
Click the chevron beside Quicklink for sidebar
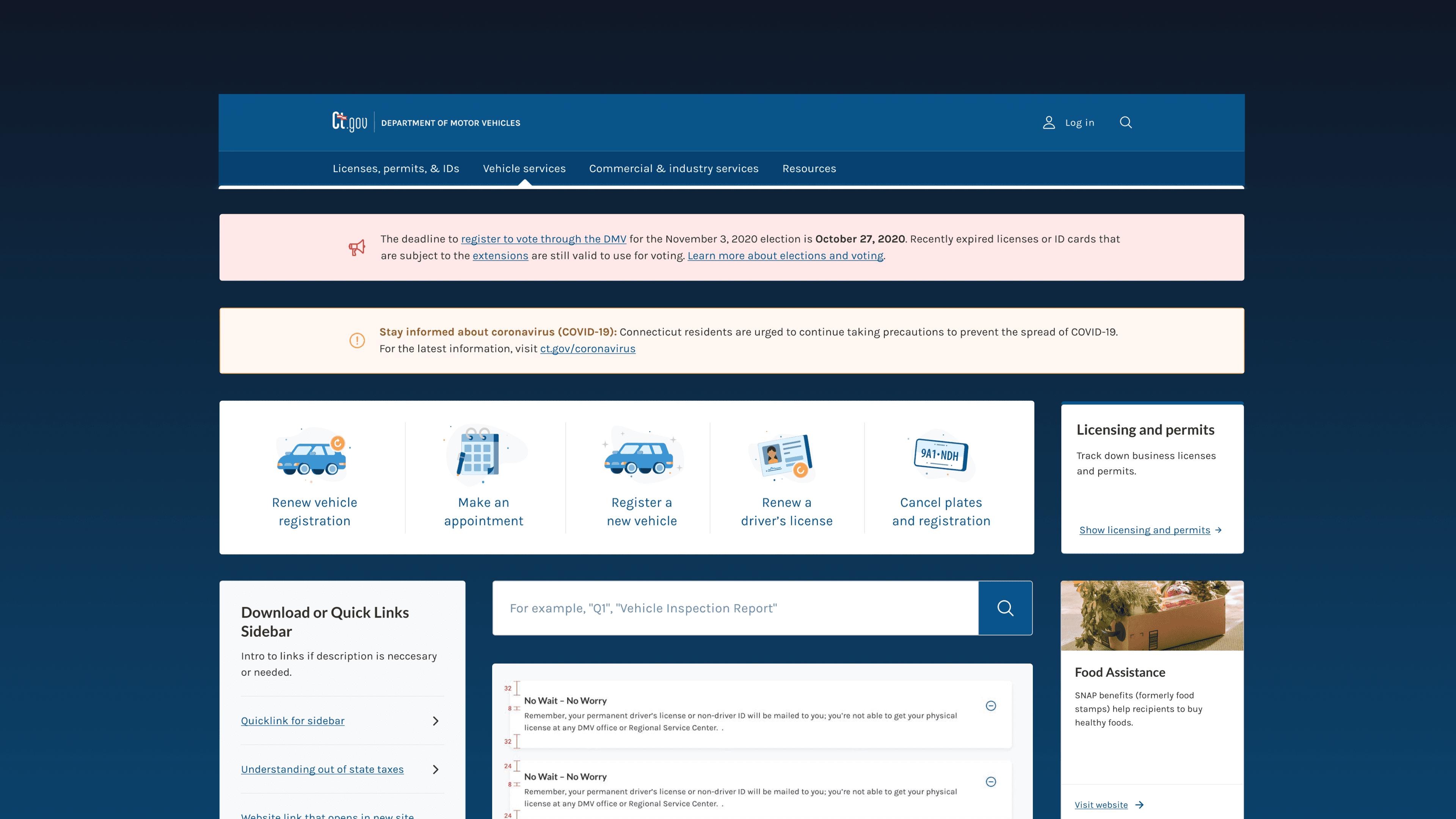(435, 721)
